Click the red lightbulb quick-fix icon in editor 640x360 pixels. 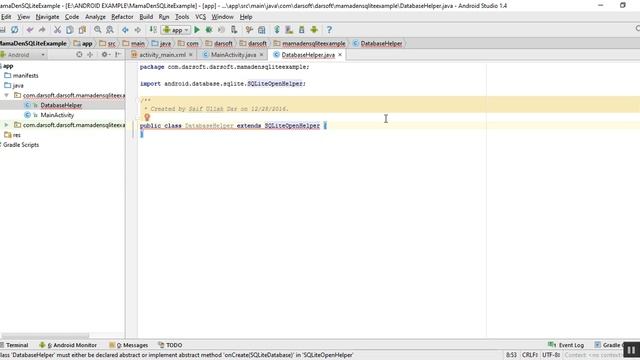click(147, 118)
